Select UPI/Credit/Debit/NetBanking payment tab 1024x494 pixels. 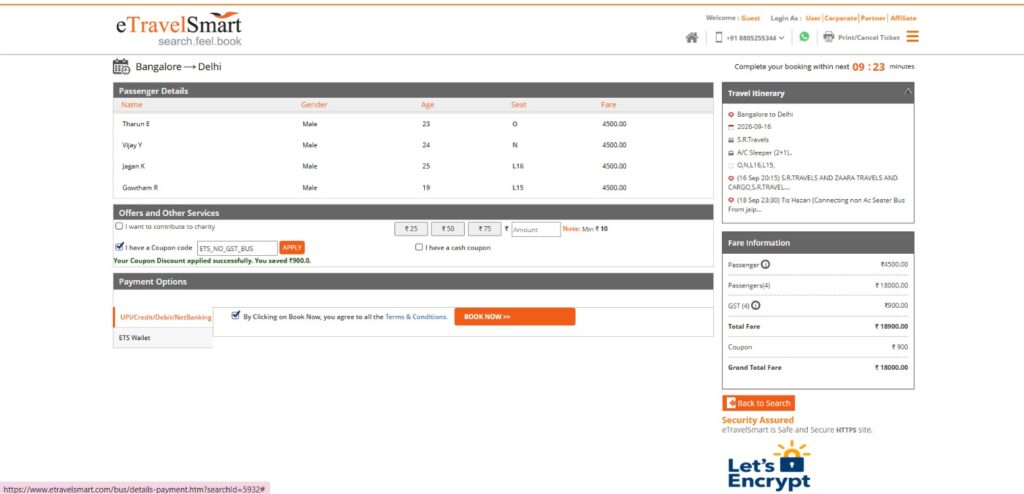click(165, 317)
